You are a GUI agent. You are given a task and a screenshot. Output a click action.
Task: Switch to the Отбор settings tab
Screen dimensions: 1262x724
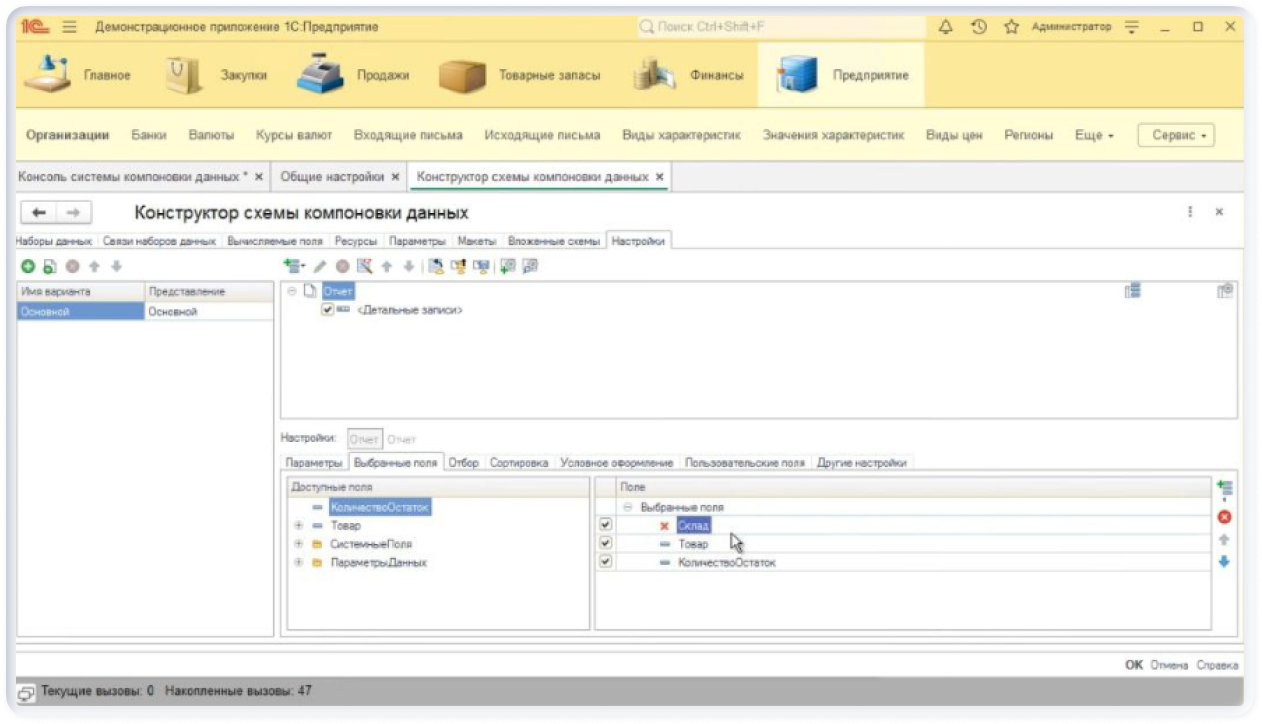463,463
